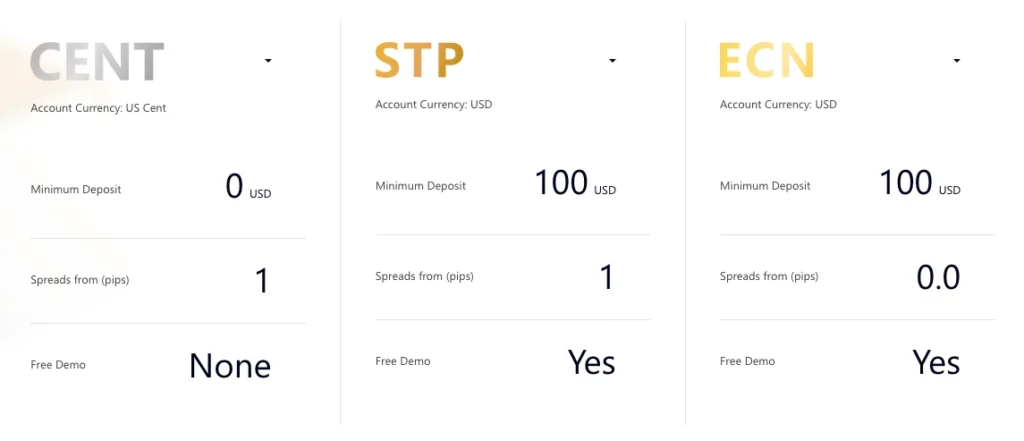This screenshot has width=1024, height=441.
Task: Click STP Account Currency: USD text
Action: tap(434, 105)
